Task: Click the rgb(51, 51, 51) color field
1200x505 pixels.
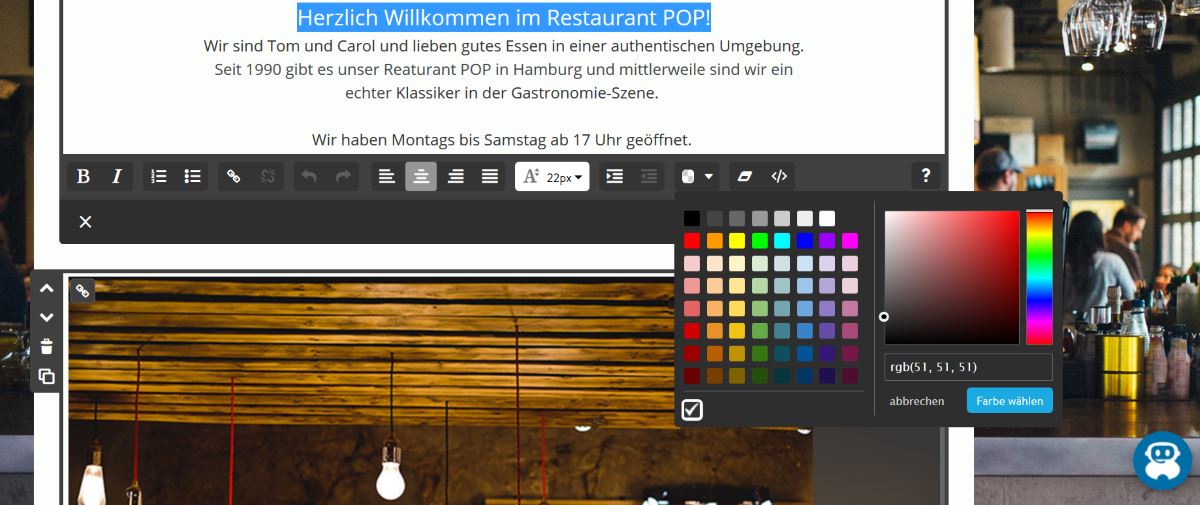Action: [x=968, y=367]
